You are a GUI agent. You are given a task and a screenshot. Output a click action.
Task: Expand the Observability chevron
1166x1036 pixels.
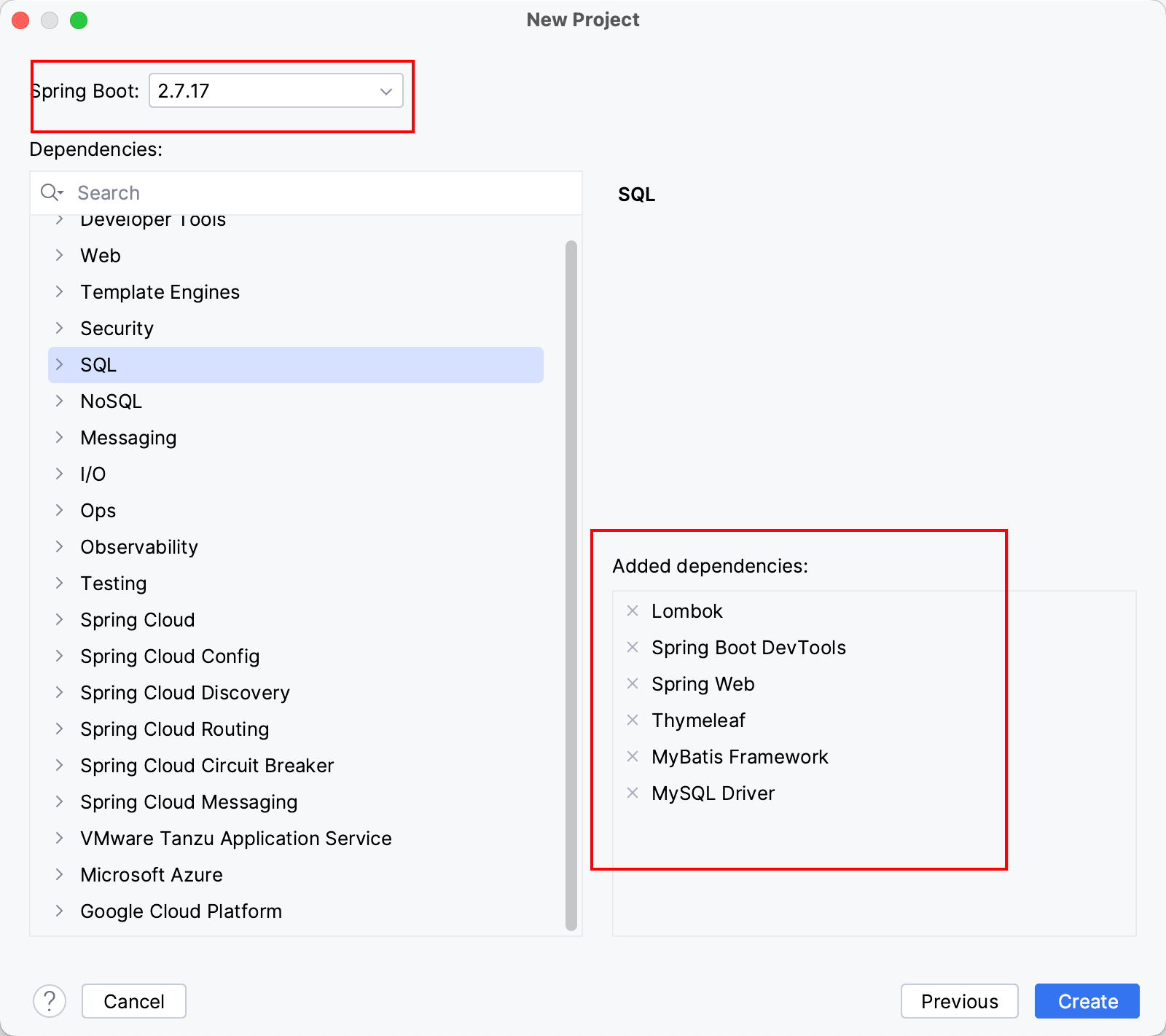pyautogui.click(x=60, y=546)
